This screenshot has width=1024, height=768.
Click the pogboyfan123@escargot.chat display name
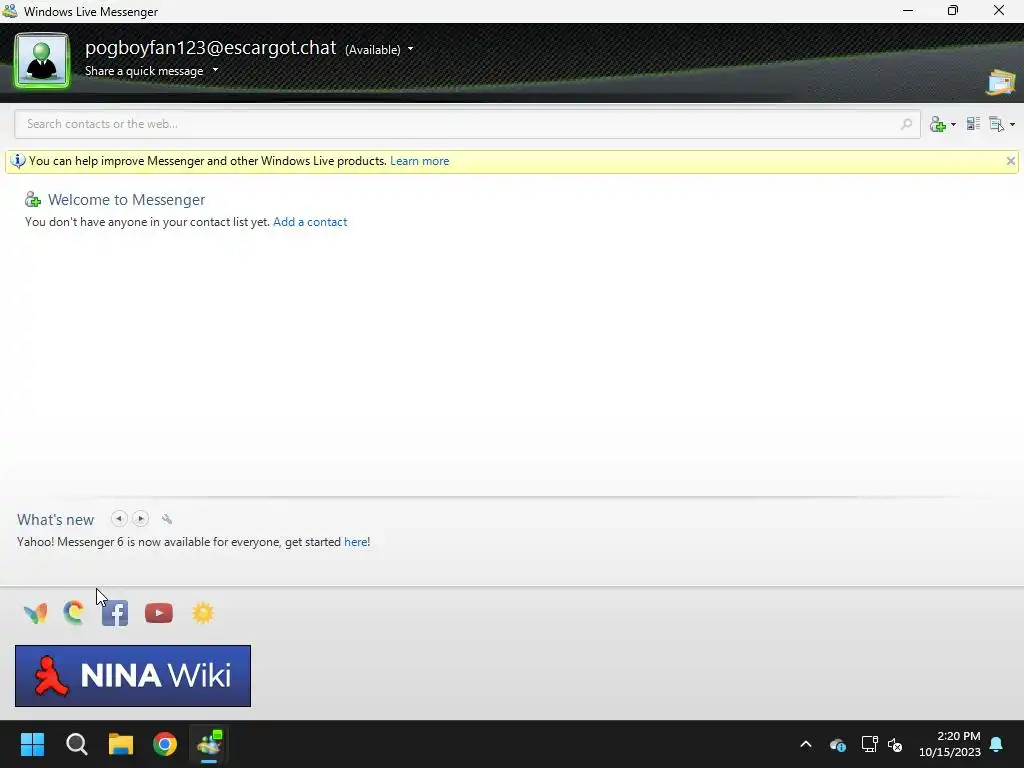coord(210,48)
